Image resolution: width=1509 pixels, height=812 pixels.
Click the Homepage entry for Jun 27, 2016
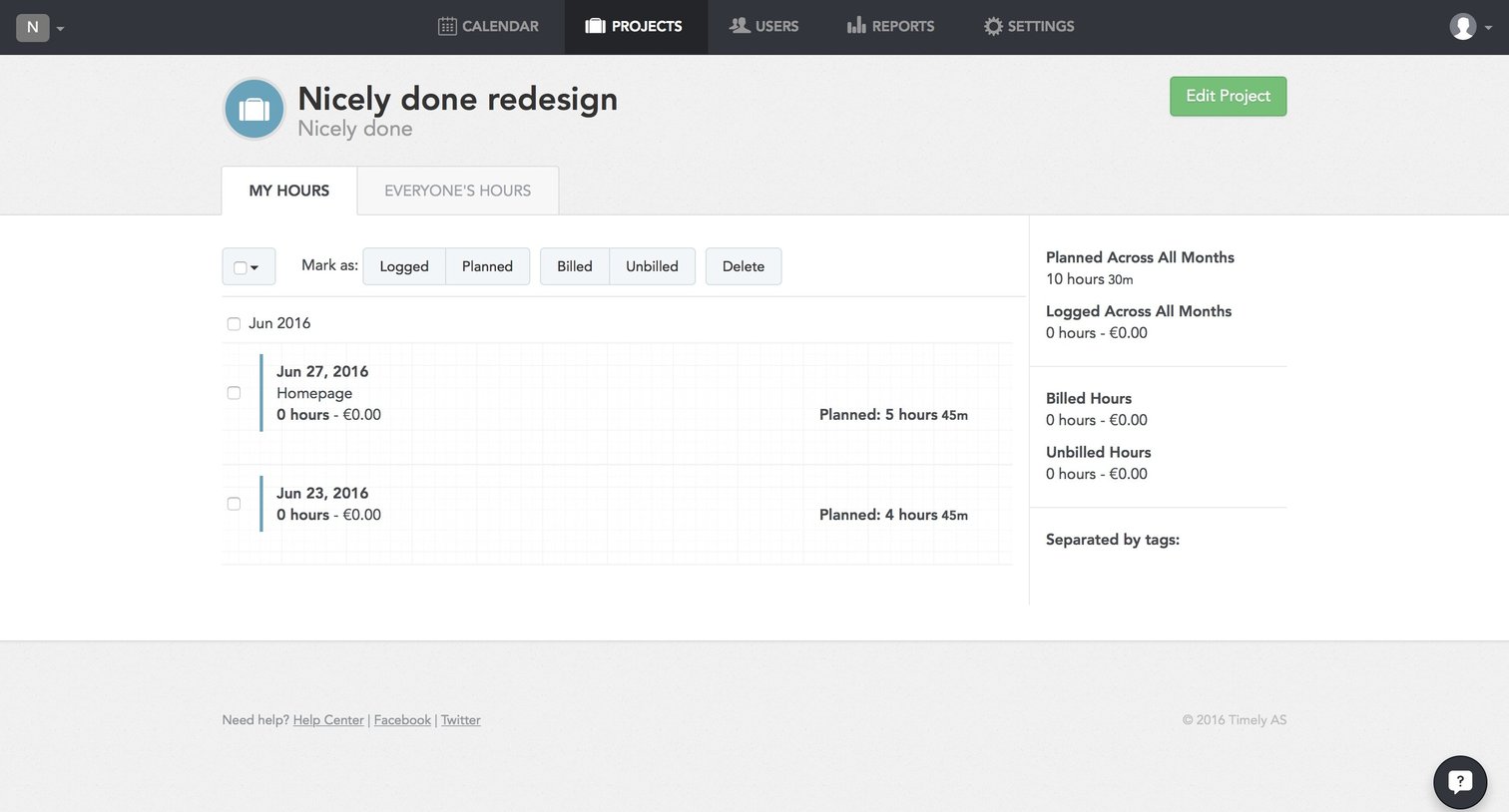click(x=314, y=393)
